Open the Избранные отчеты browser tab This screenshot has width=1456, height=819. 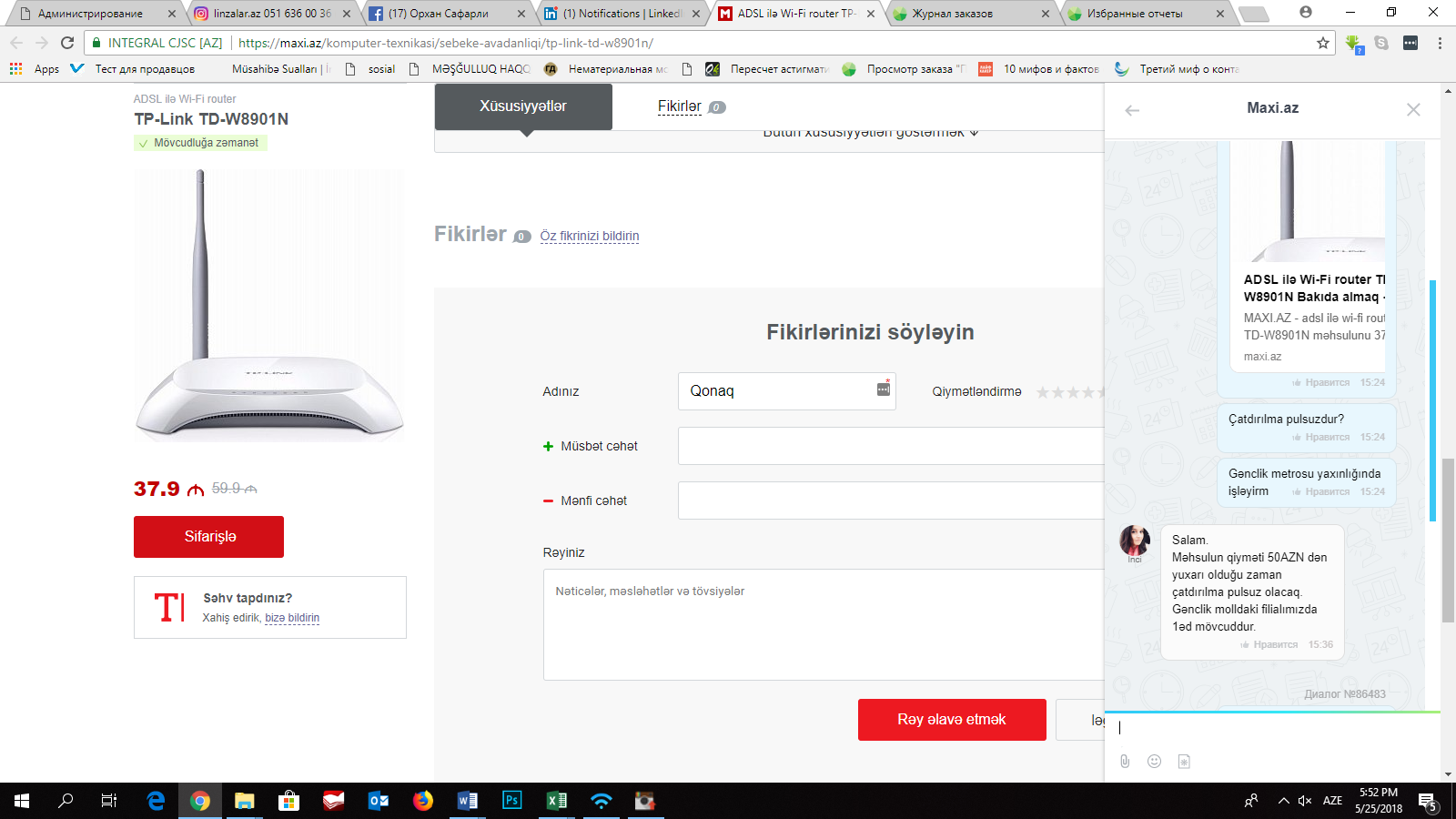click(1145, 14)
